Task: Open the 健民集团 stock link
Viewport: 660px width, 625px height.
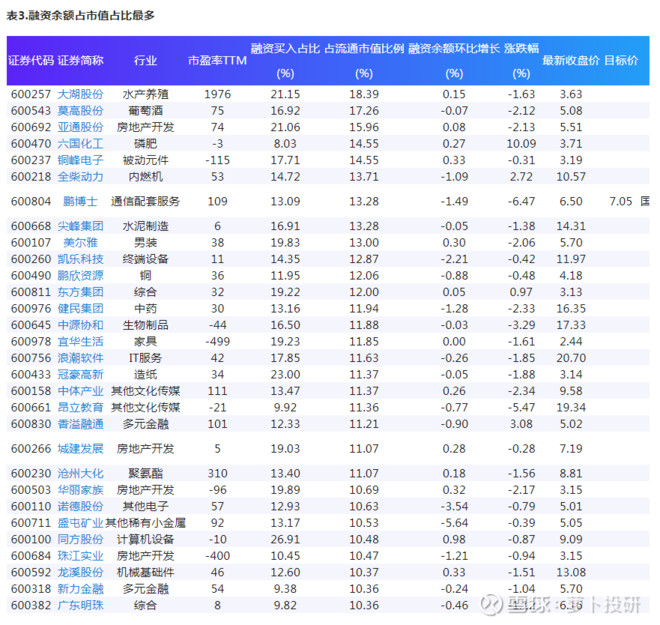Action: [80, 309]
